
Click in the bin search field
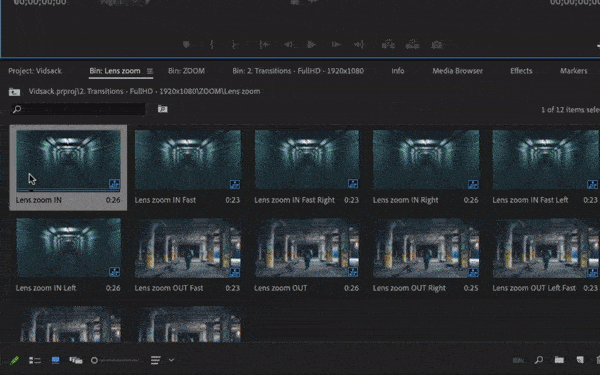tap(78, 109)
